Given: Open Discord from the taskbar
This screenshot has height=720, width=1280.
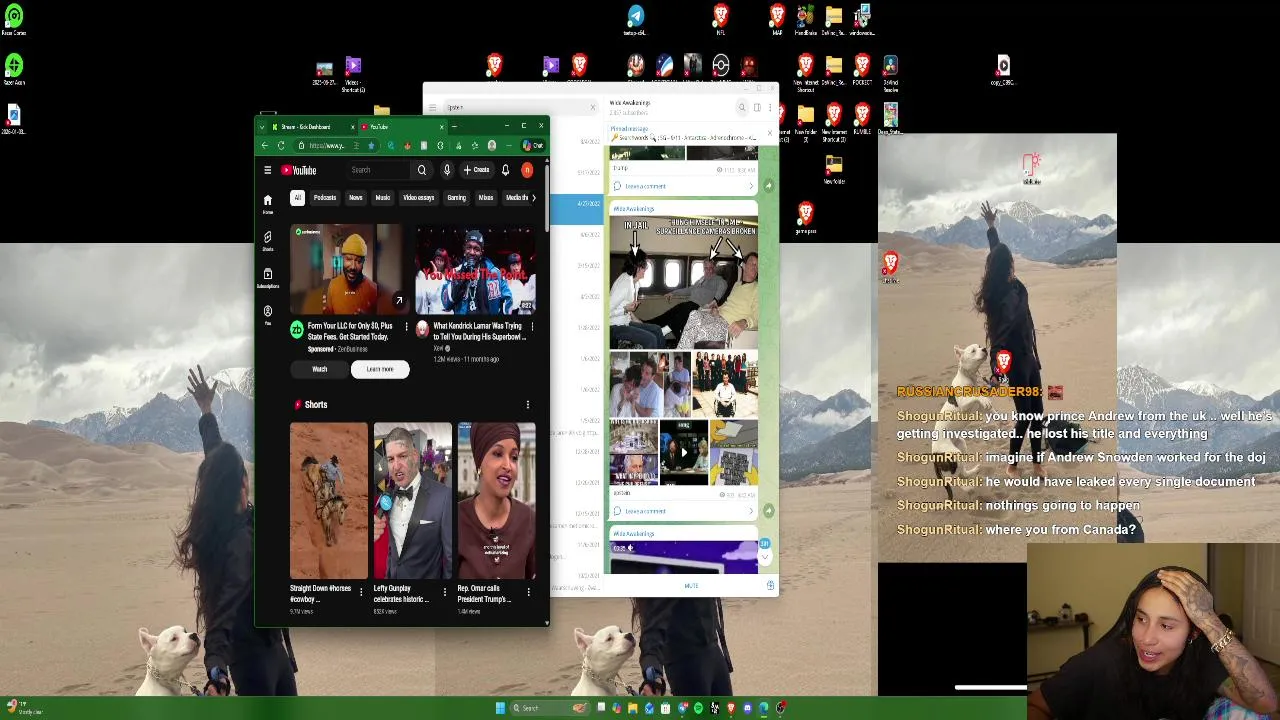Looking at the screenshot, I should (747, 708).
